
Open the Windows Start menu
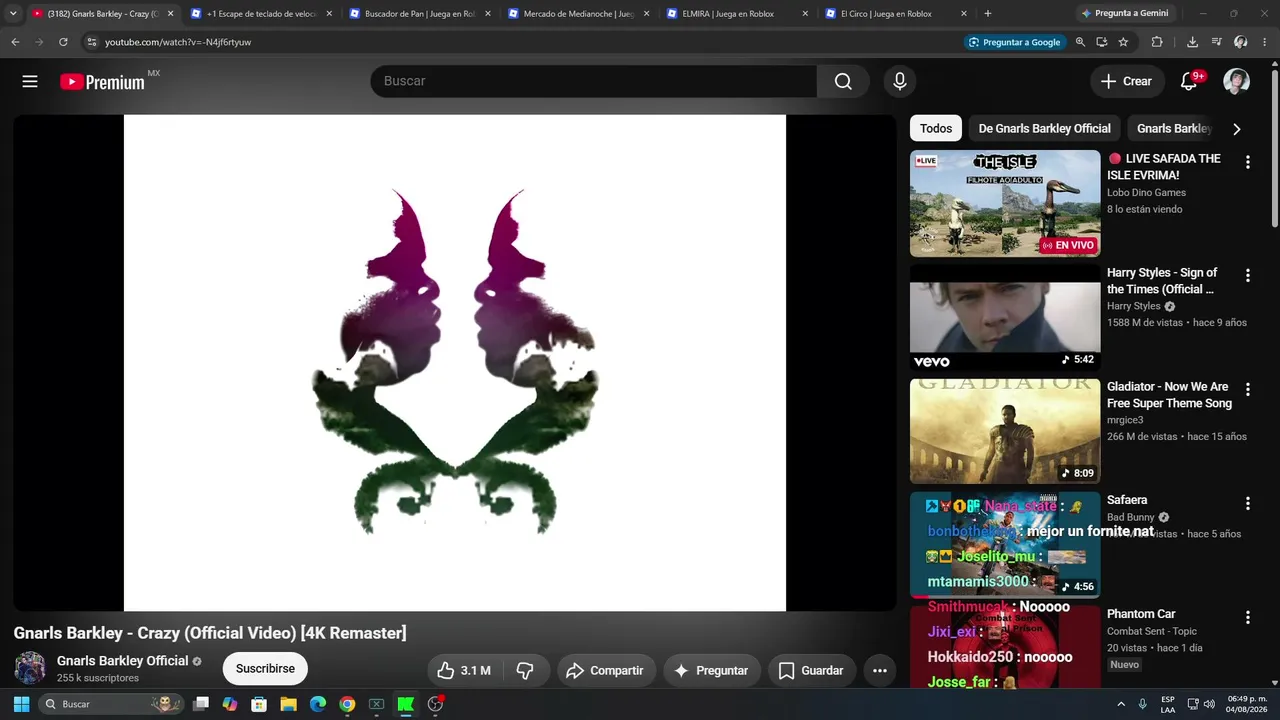(x=21, y=704)
